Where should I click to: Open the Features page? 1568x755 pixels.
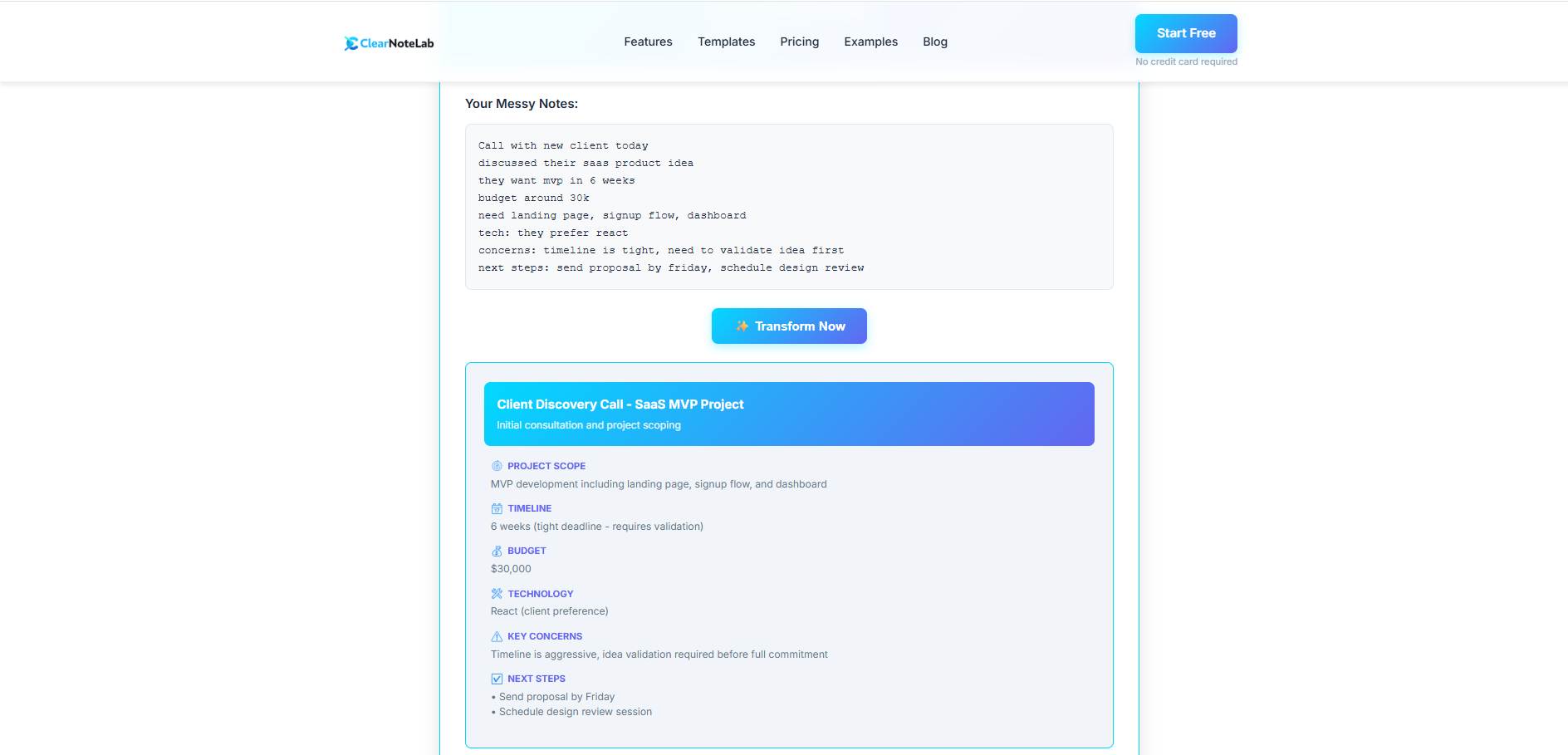(x=648, y=42)
